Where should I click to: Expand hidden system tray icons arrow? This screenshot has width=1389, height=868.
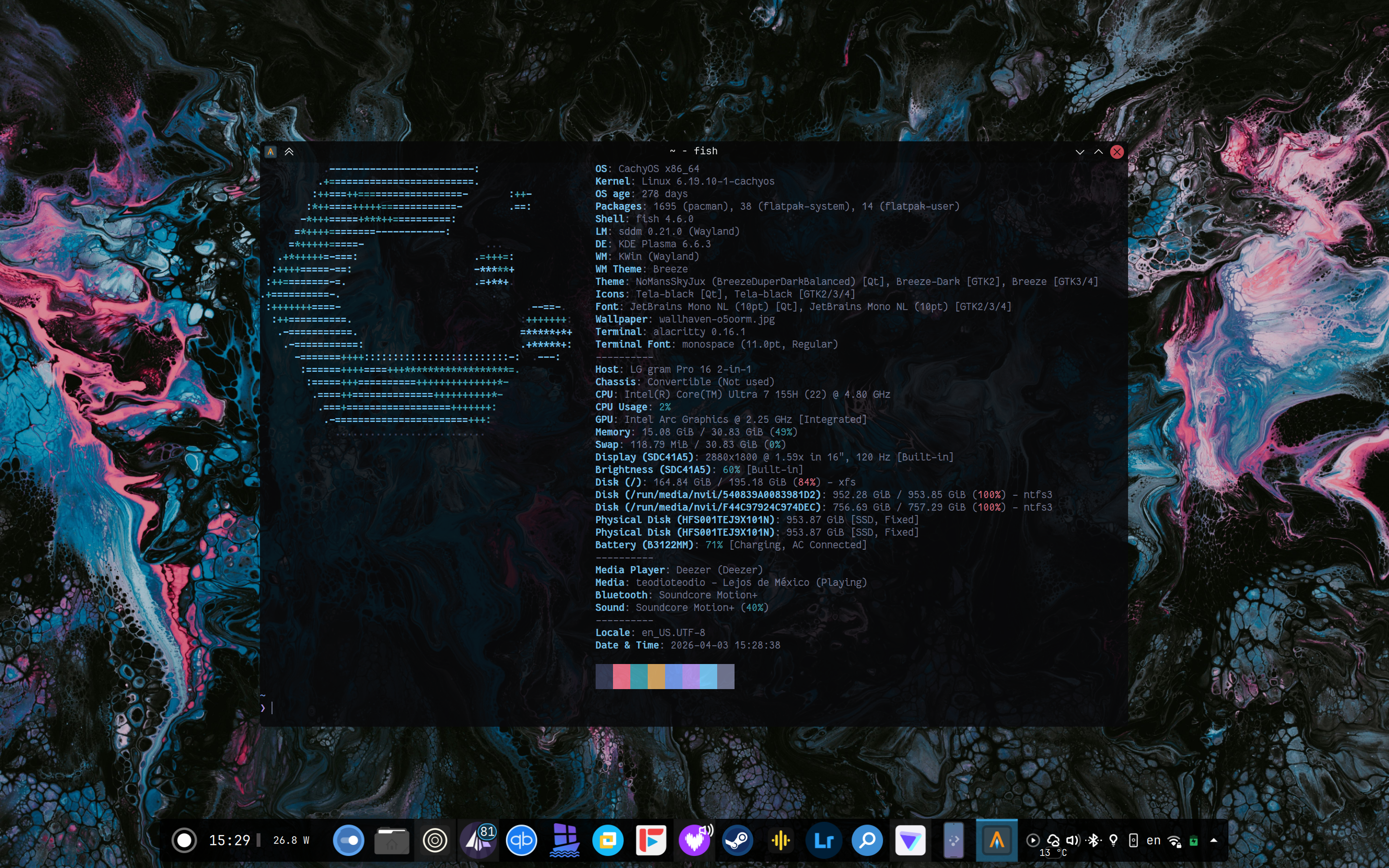(x=1213, y=841)
